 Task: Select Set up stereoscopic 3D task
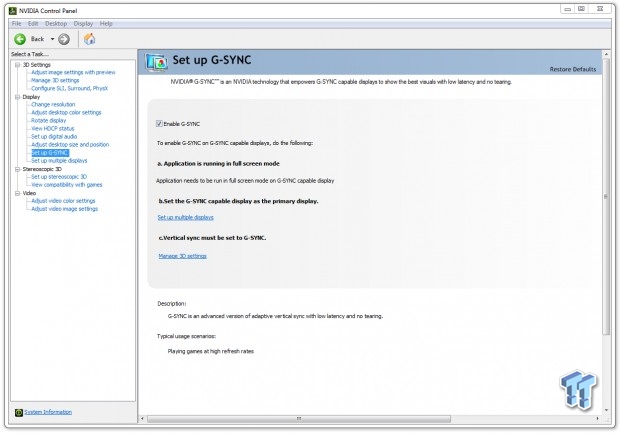point(59,177)
